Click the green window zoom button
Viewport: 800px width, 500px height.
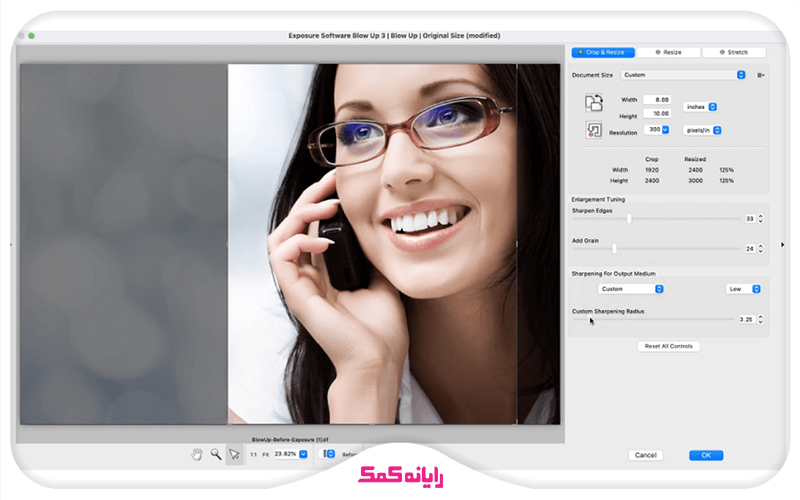click(x=31, y=36)
